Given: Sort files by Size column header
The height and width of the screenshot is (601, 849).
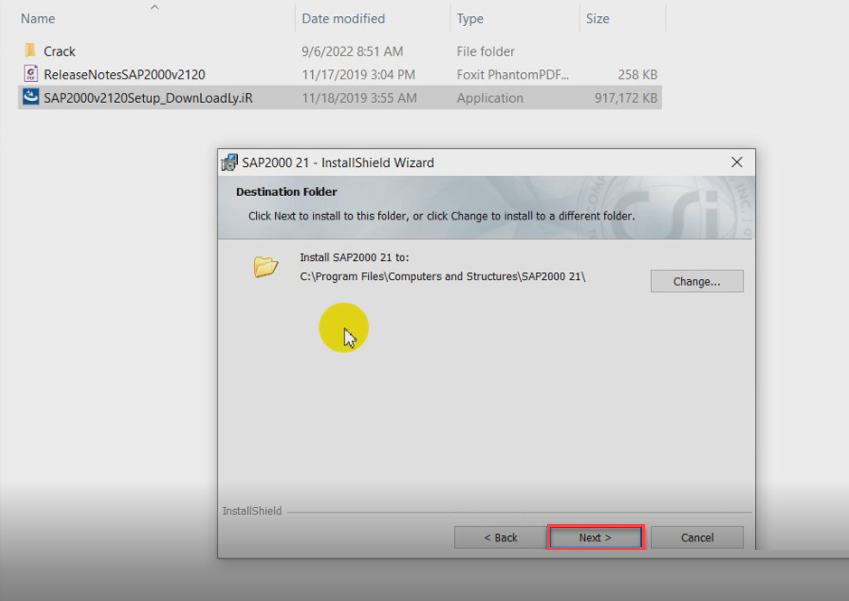Looking at the screenshot, I should tap(597, 18).
